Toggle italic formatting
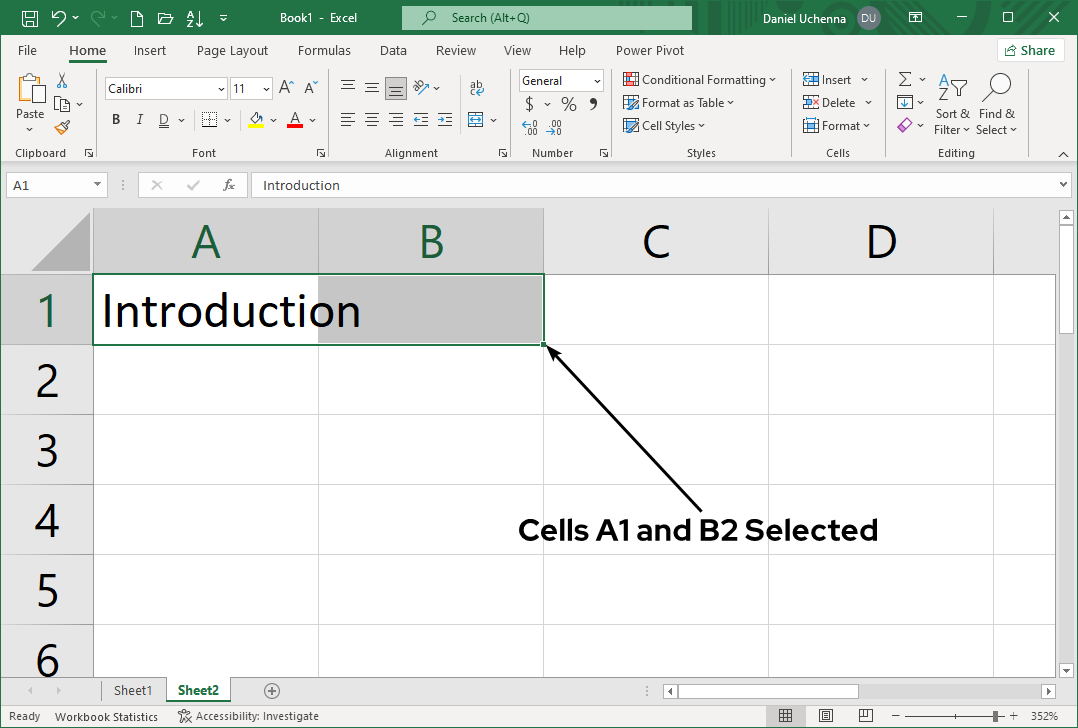 point(139,119)
